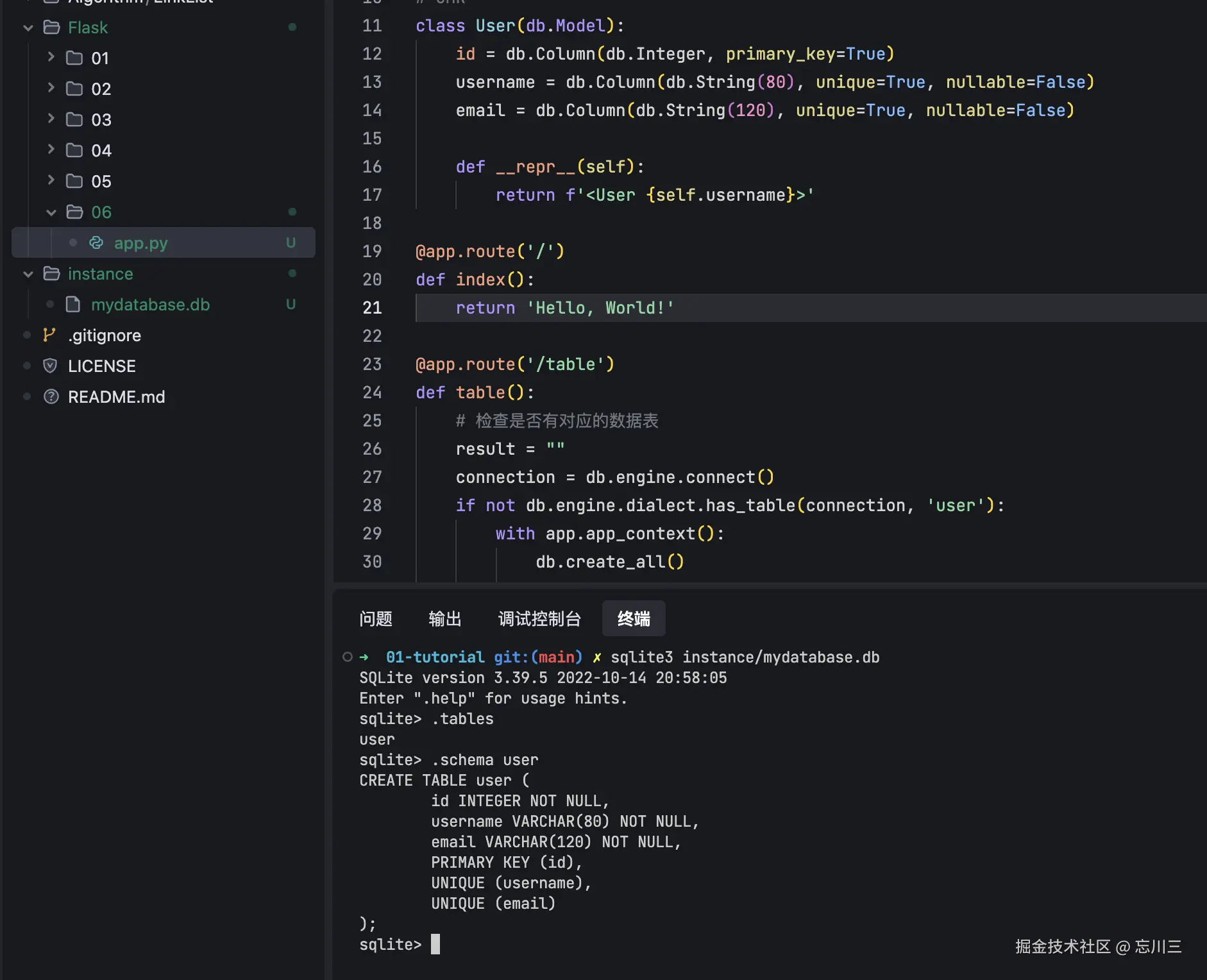Screen dimensions: 1207x980
Task: Click the def __repr__(self) line
Action: (550, 167)
